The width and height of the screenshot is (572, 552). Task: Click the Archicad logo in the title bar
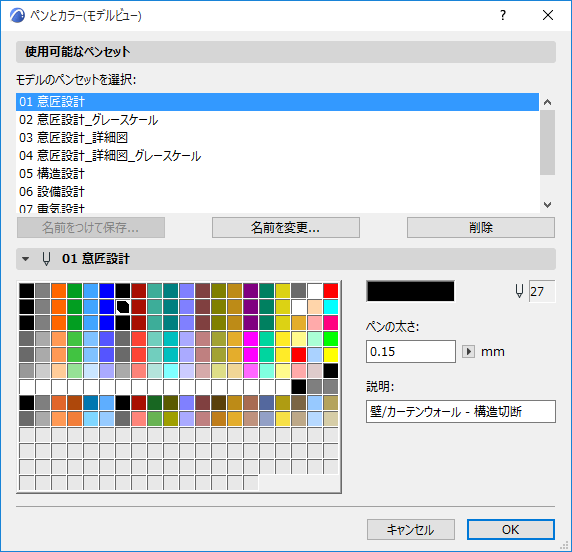click(17, 15)
